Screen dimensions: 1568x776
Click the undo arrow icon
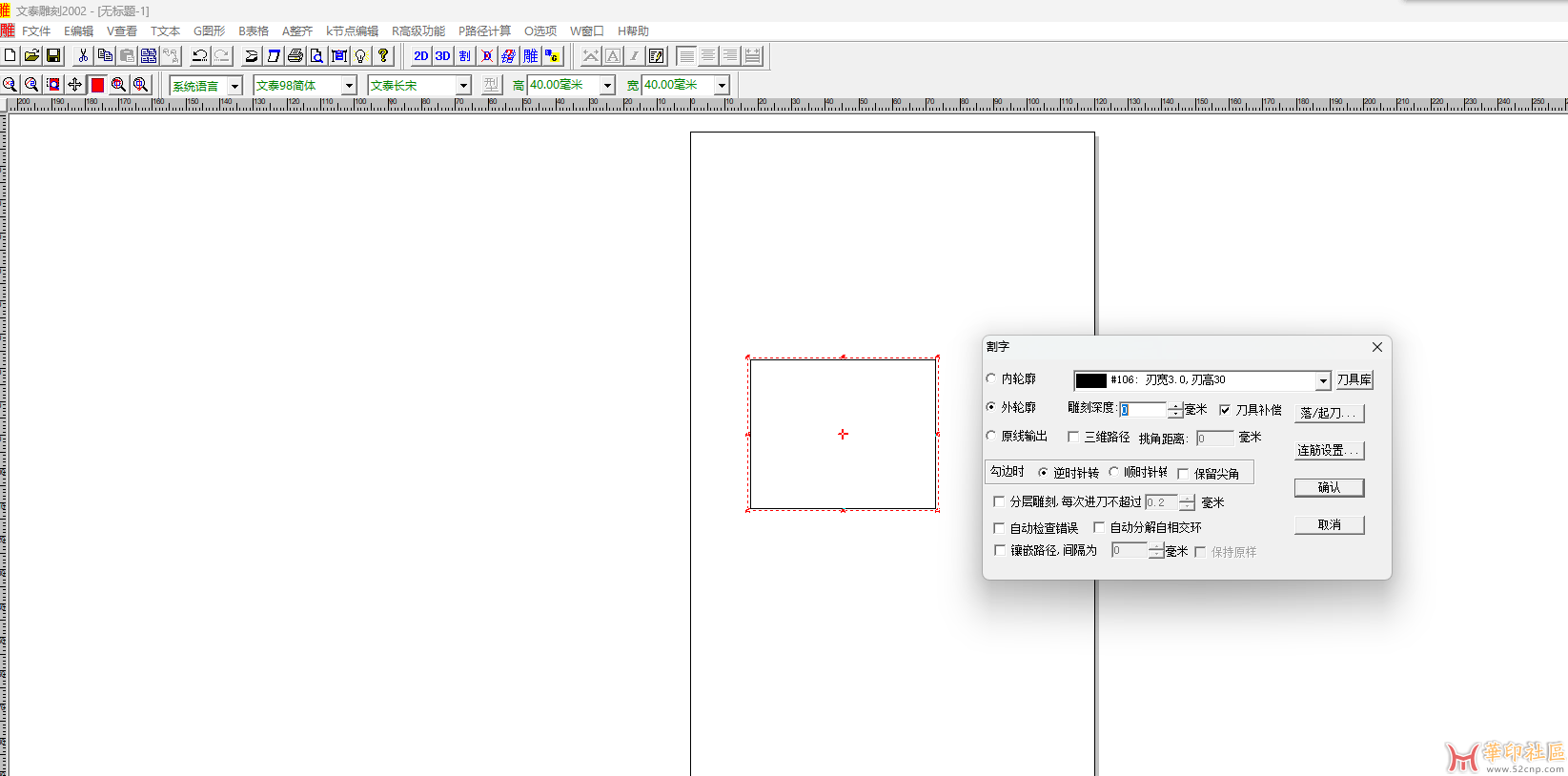[x=199, y=55]
